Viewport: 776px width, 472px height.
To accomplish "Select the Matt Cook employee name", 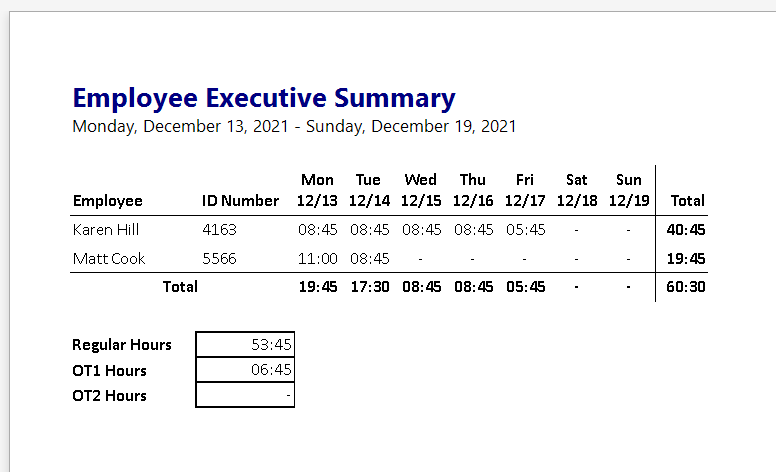I will click(109, 258).
